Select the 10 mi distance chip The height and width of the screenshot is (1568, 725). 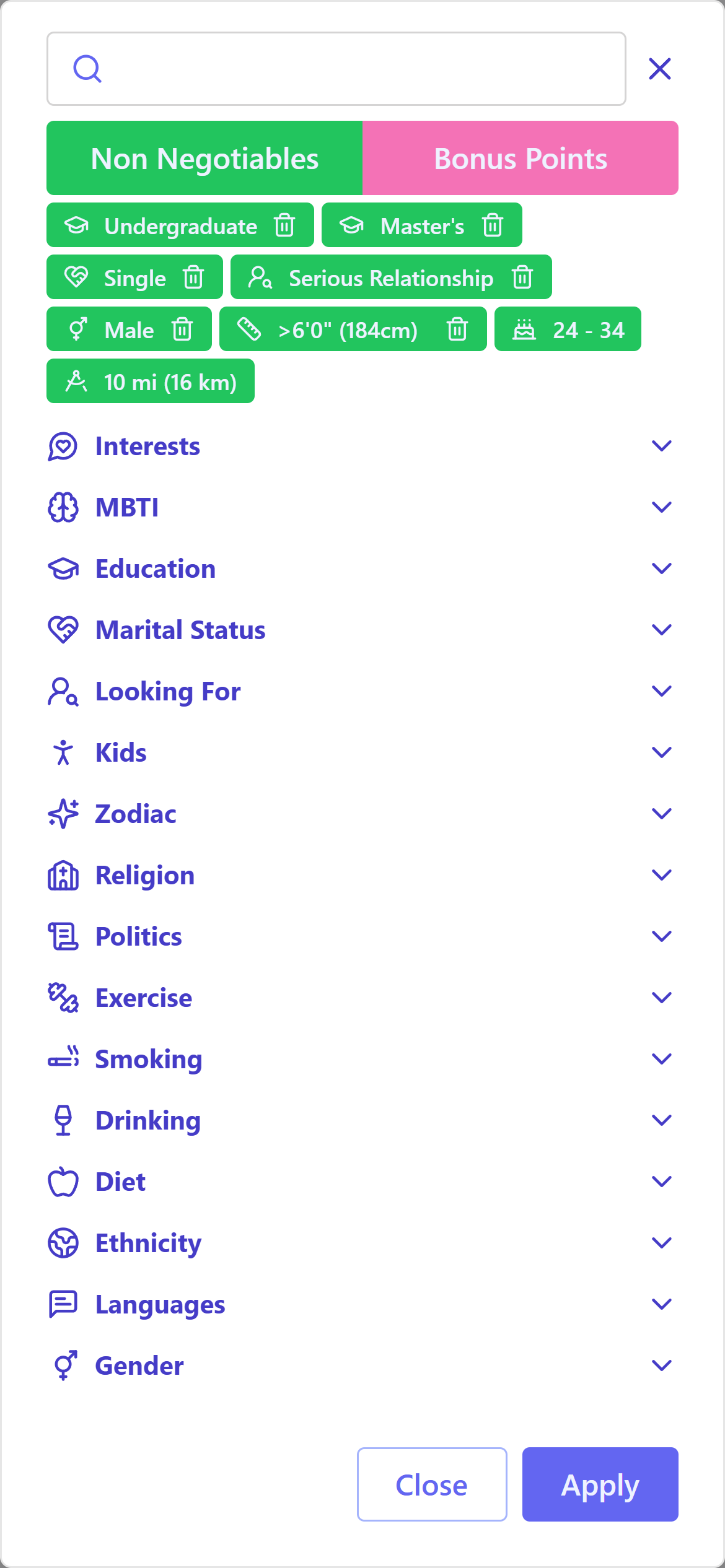151,381
